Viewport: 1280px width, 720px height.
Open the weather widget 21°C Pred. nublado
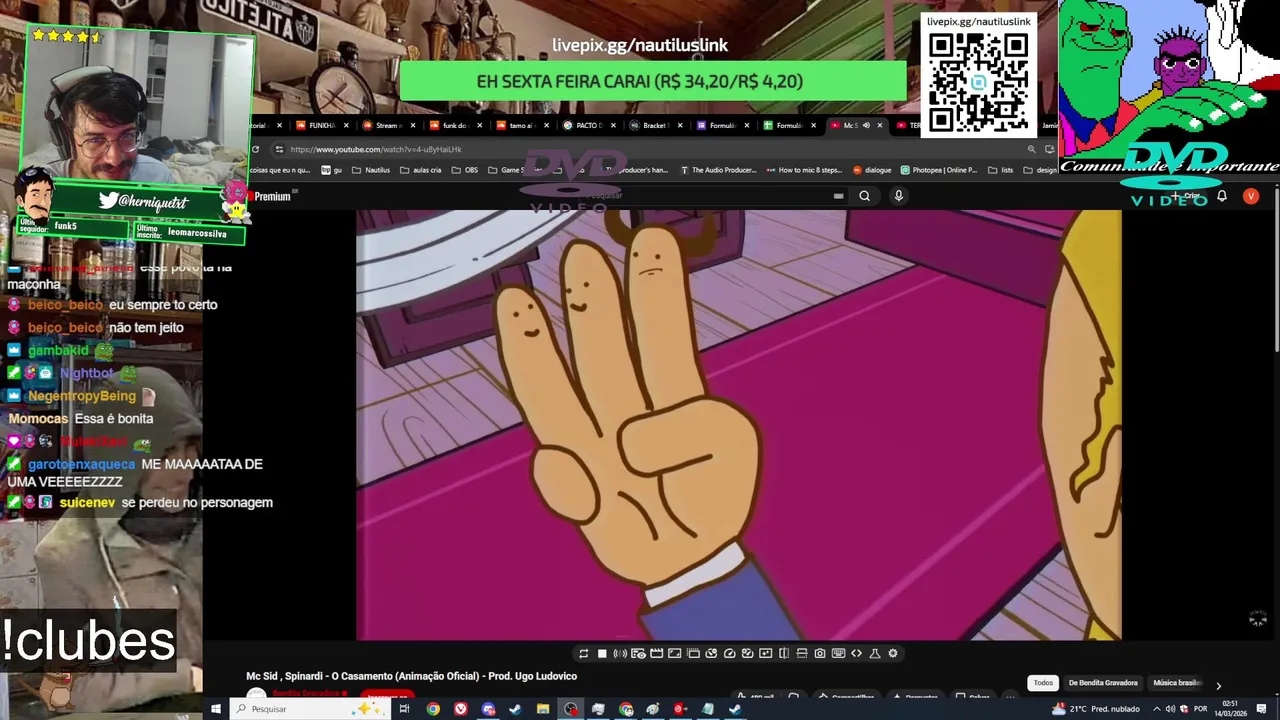[x=1096, y=709]
